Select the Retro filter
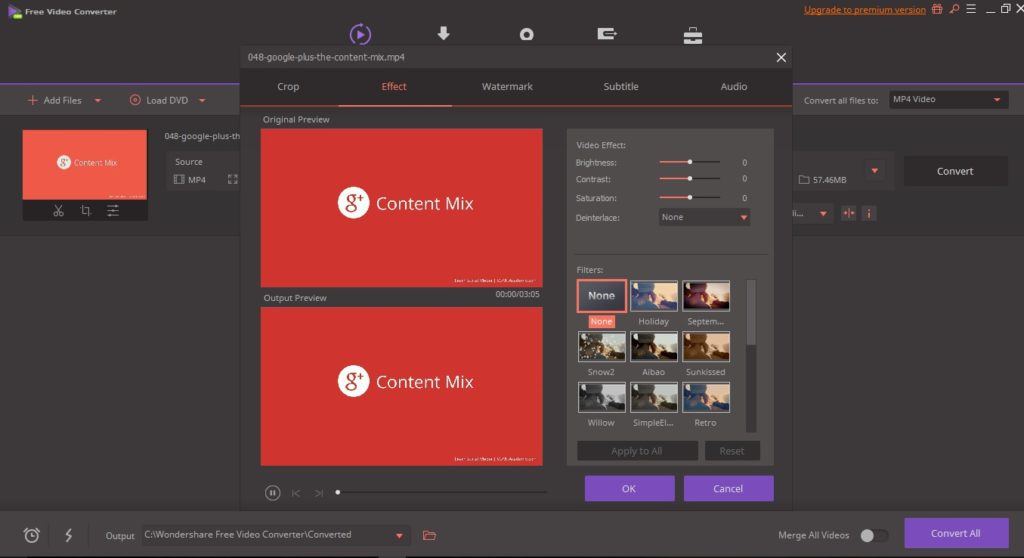Viewport: 1024px width, 558px height. pyautogui.click(x=706, y=397)
